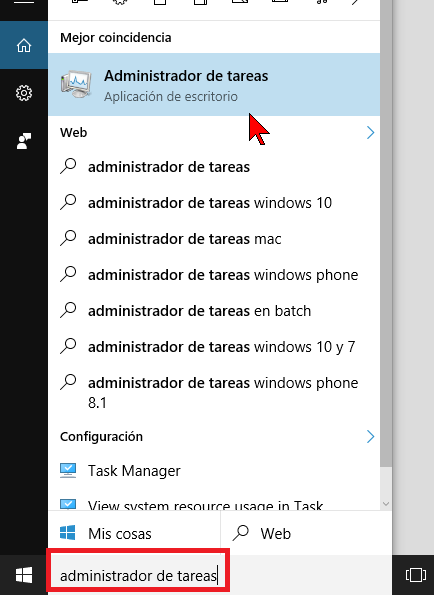
Task: Click the magnifier icon next to Web tab
Action: [x=241, y=533]
